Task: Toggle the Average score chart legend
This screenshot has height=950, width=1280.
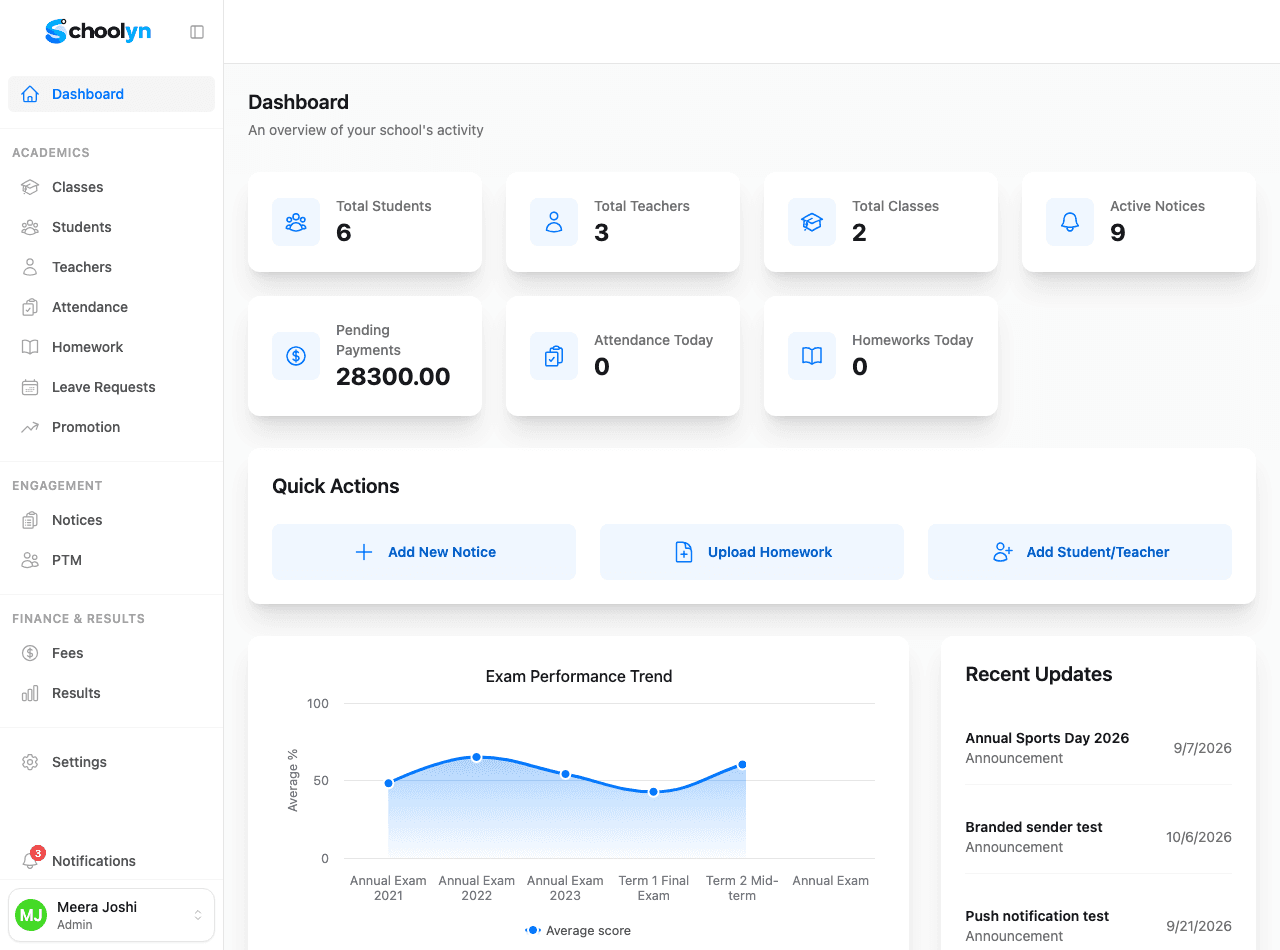Action: click(578, 931)
